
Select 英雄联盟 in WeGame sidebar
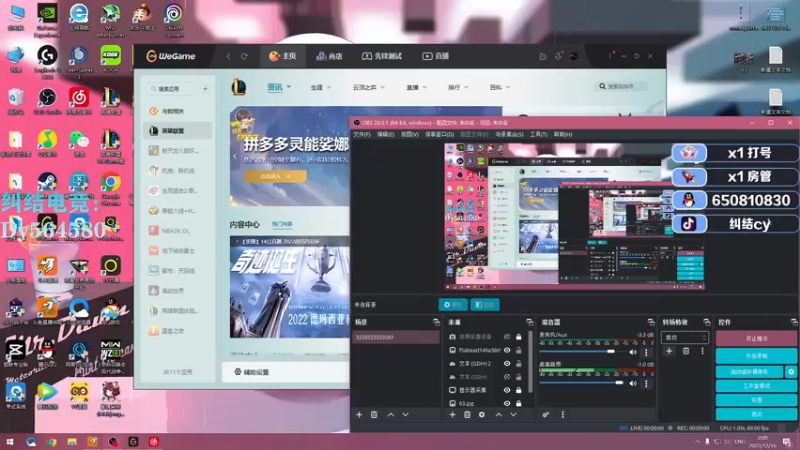point(178,131)
